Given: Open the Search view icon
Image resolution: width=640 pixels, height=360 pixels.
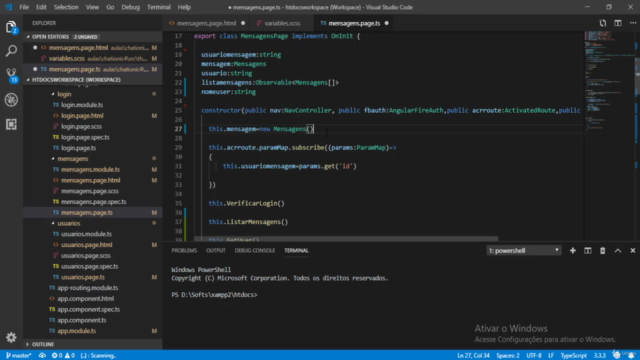Looking at the screenshot, I should [11, 51].
